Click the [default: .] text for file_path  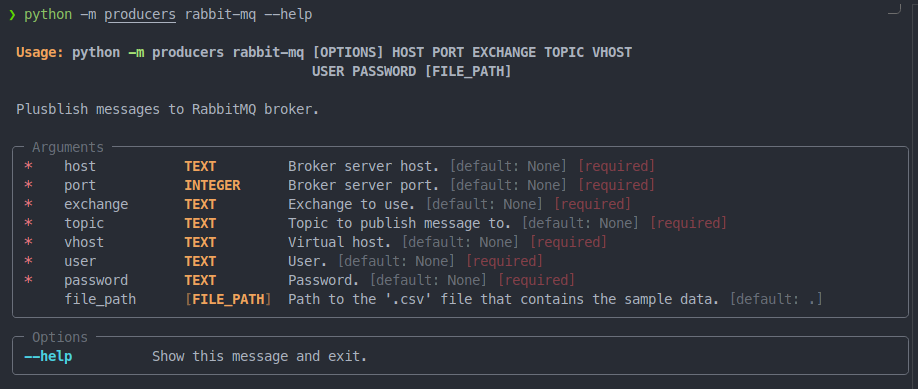tap(776, 299)
